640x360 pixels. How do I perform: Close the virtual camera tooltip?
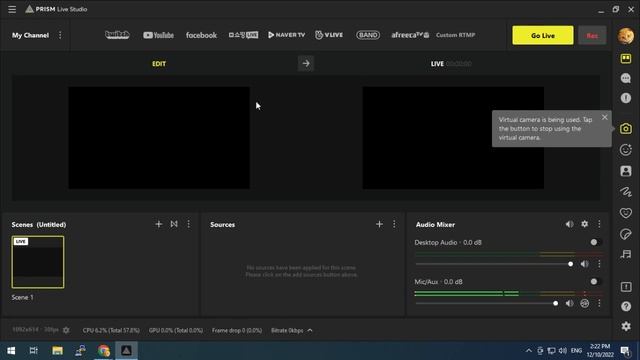click(604, 118)
